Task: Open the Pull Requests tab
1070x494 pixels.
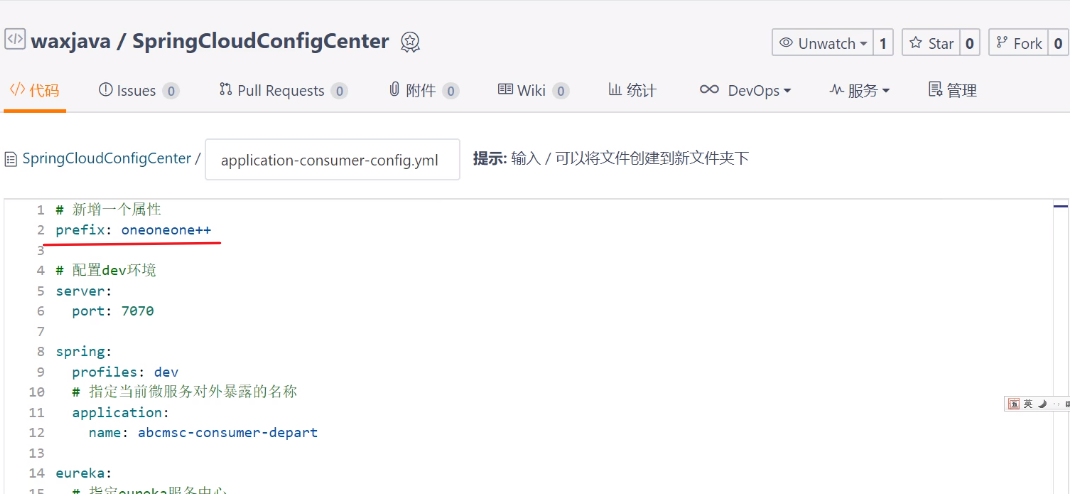Action: [280, 90]
